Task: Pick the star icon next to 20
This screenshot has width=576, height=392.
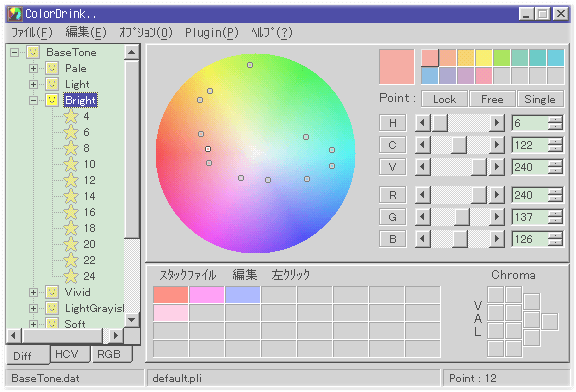Action: click(71, 244)
